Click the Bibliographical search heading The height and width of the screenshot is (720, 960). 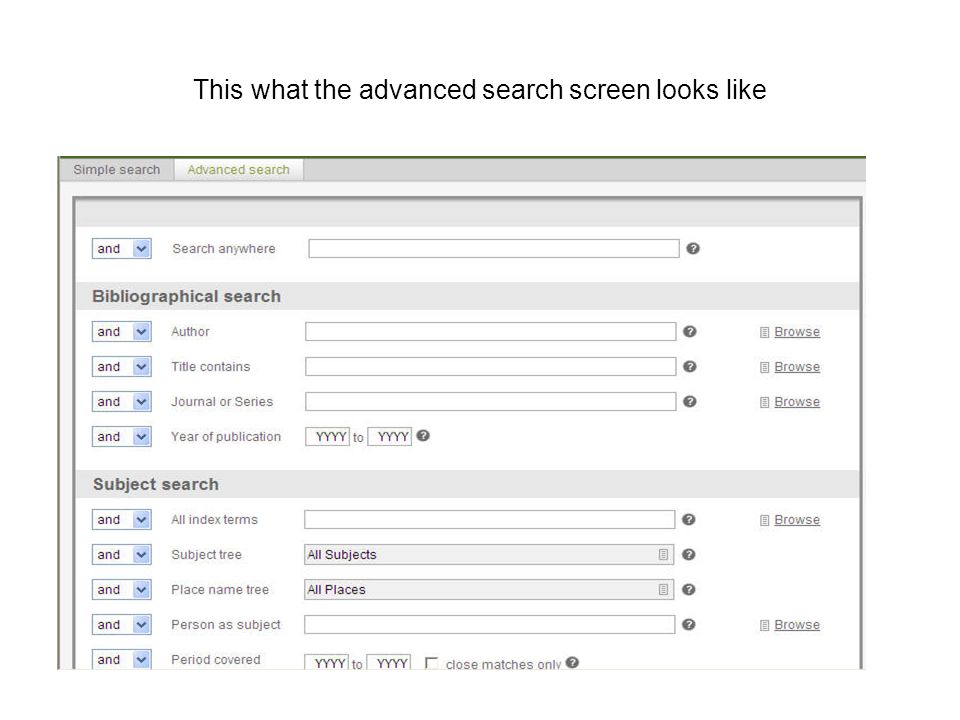(x=186, y=296)
